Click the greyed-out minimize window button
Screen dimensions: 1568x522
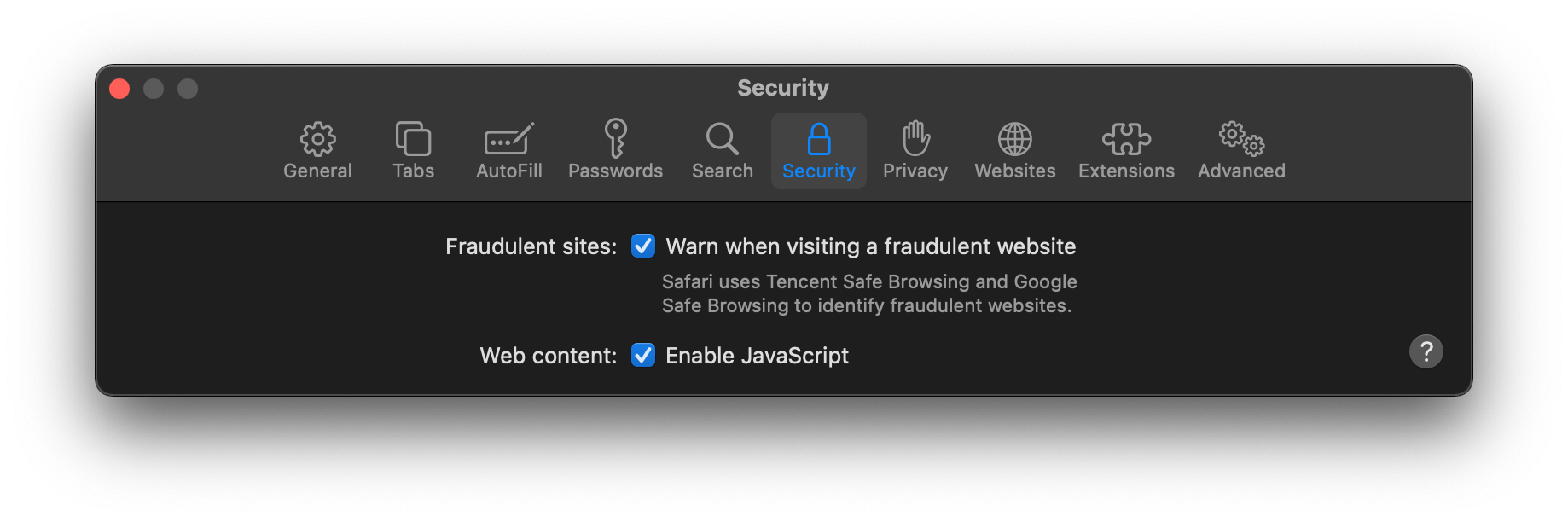point(154,89)
